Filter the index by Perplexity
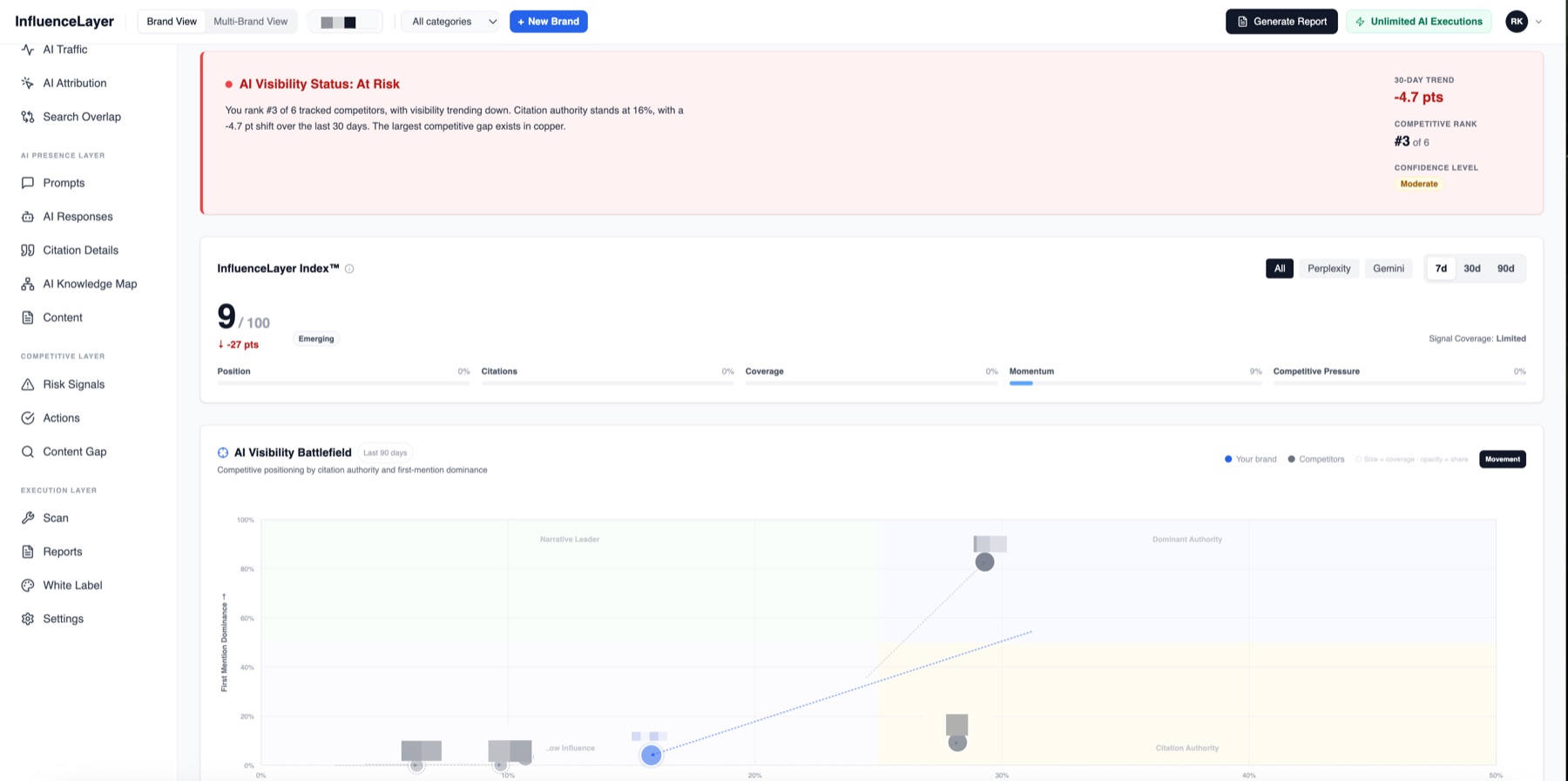This screenshot has width=1568, height=781. pos(1329,268)
